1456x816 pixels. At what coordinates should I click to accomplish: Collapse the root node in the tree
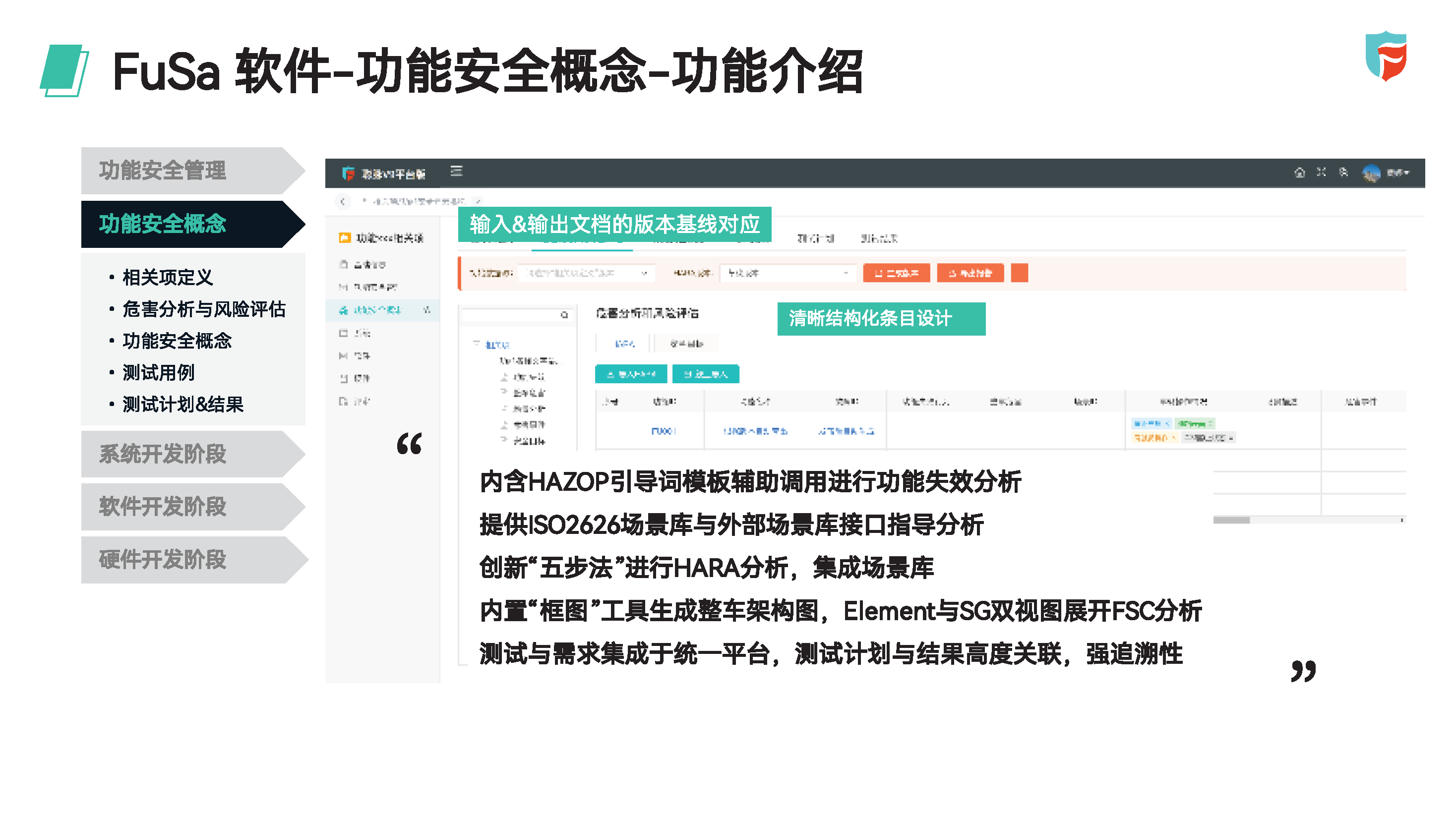tap(477, 344)
